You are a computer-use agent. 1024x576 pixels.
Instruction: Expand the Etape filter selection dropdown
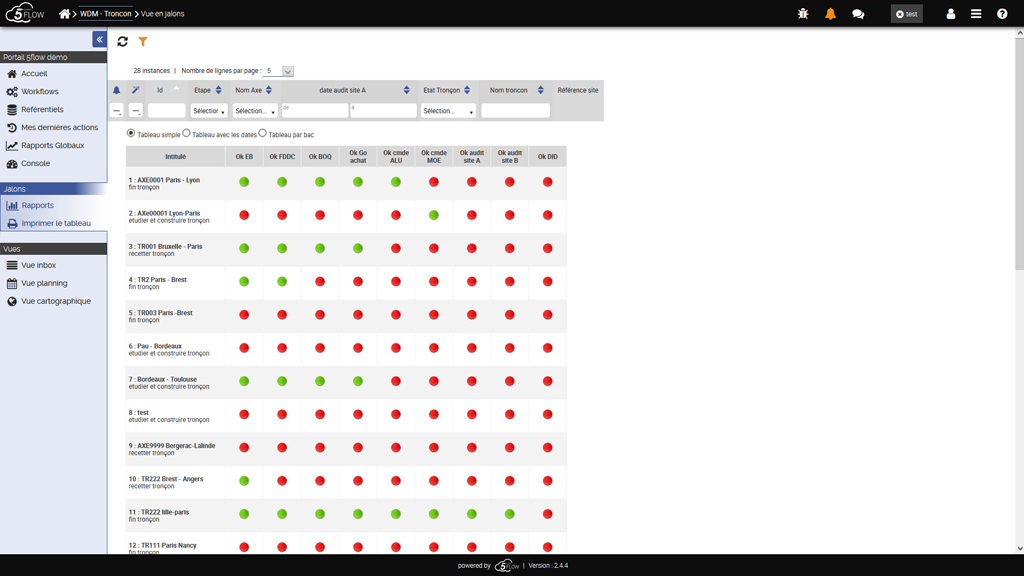click(208, 111)
